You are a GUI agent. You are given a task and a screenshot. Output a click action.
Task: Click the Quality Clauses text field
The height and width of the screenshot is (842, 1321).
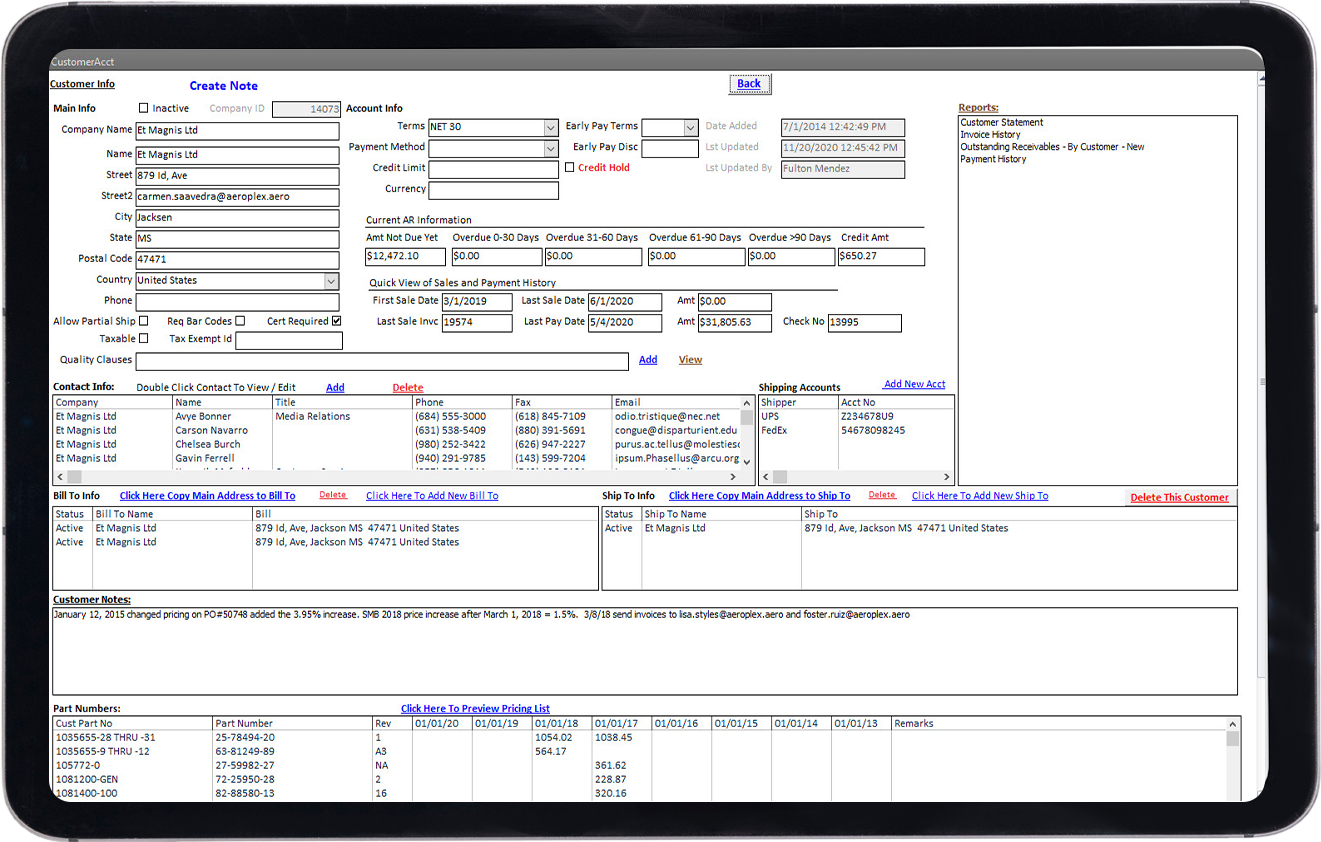[382, 362]
